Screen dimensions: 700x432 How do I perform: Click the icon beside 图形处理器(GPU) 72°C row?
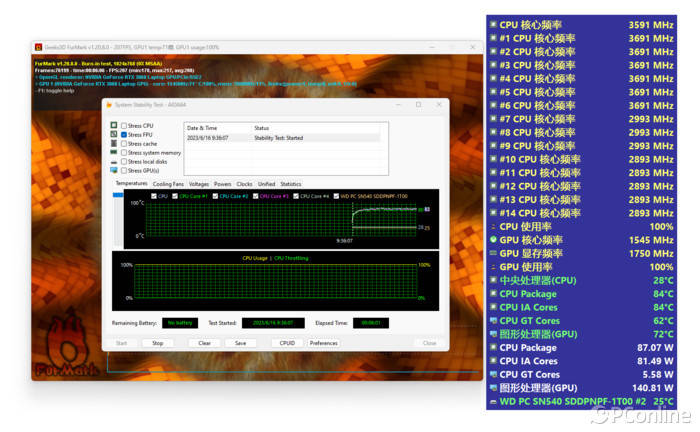[493, 334]
